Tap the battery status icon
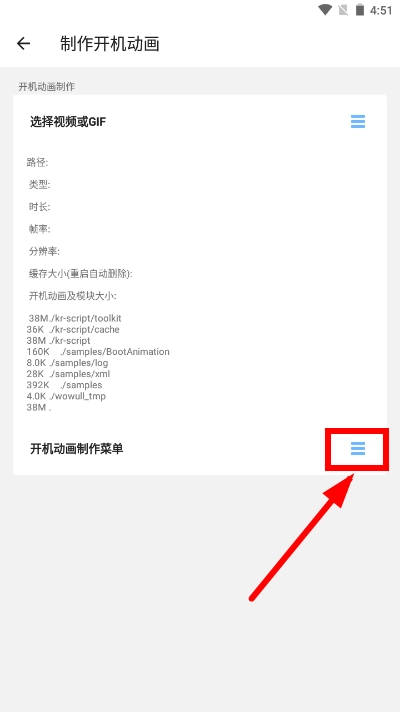This screenshot has width=400, height=712. (x=360, y=10)
